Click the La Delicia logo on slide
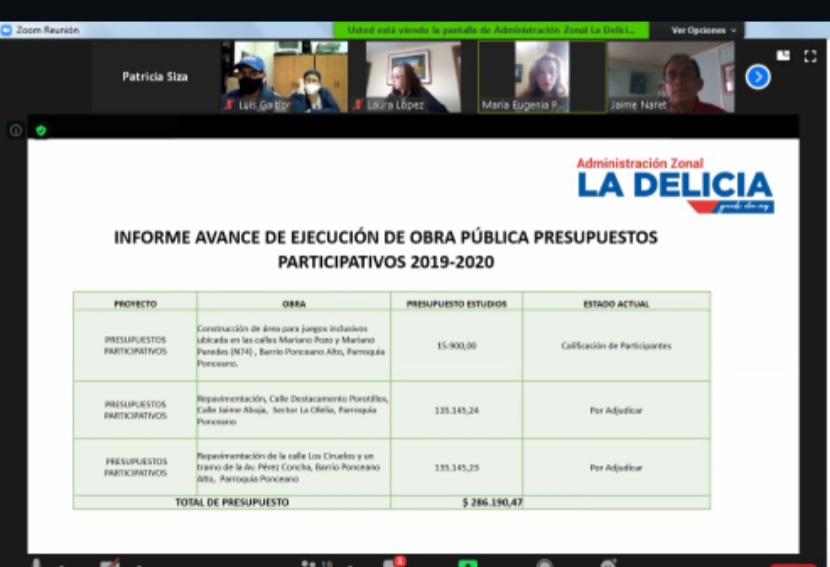Image resolution: width=830 pixels, height=567 pixels. click(674, 184)
